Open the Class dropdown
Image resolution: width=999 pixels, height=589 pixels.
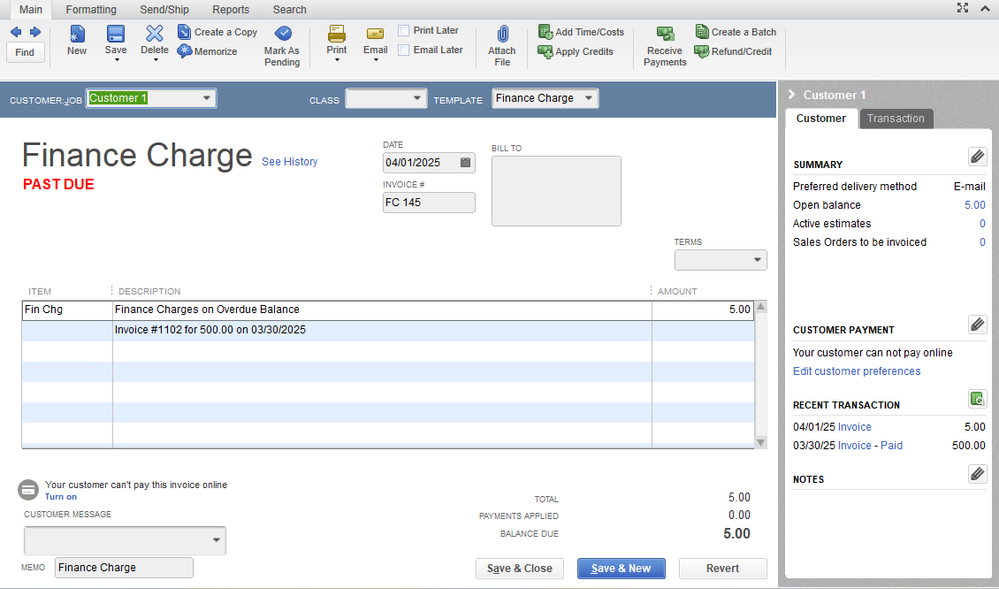pos(417,98)
